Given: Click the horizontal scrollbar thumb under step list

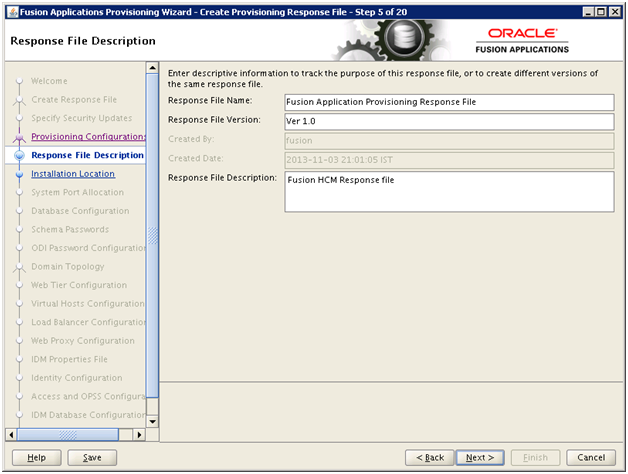Looking at the screenshot, I should coord(68,434).
